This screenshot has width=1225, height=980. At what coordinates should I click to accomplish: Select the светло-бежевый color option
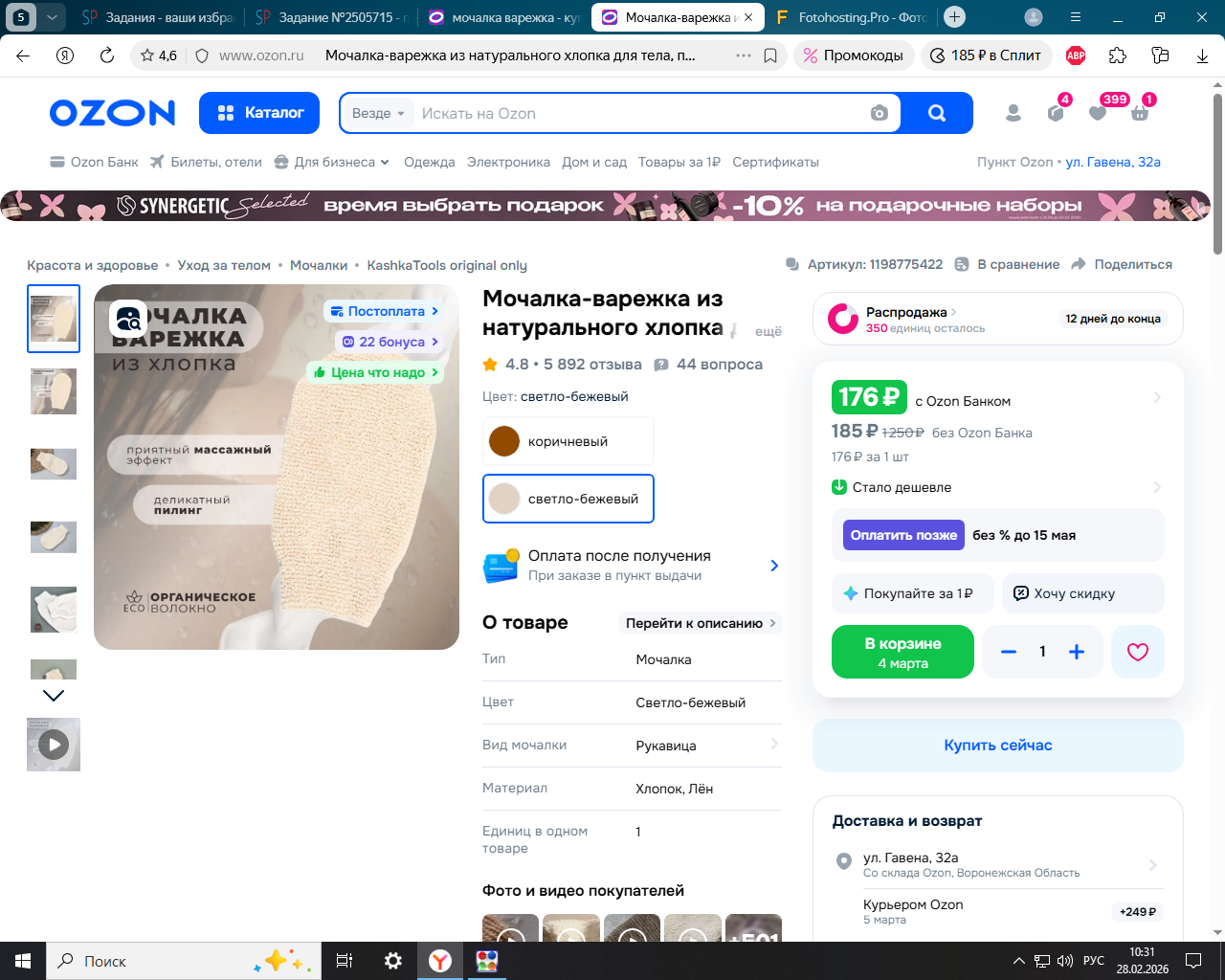tap(568, 499)
